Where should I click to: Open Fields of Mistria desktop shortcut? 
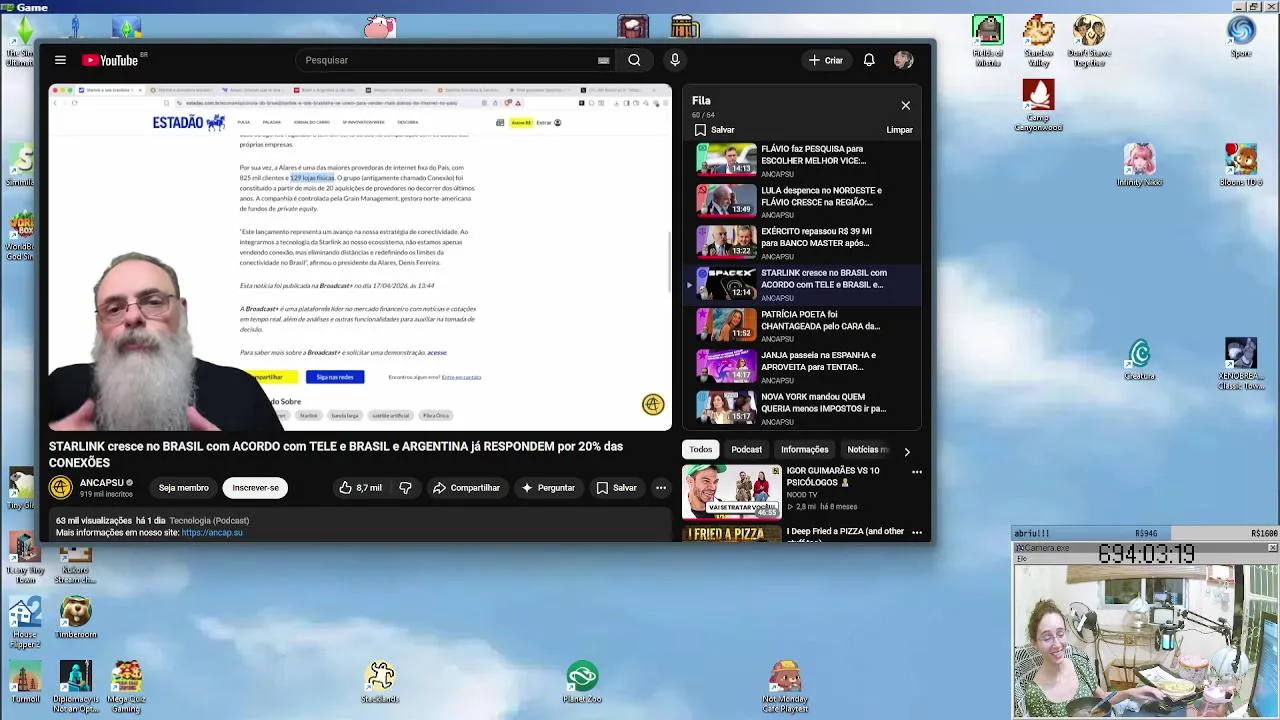[987, 41]
